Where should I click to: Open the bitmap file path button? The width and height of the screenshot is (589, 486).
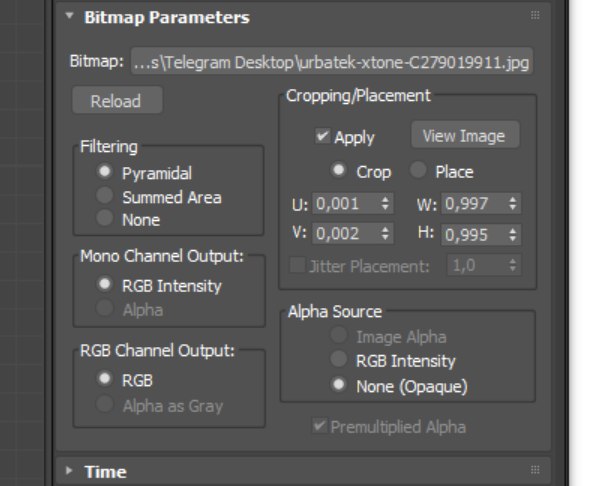coord(332,62)
